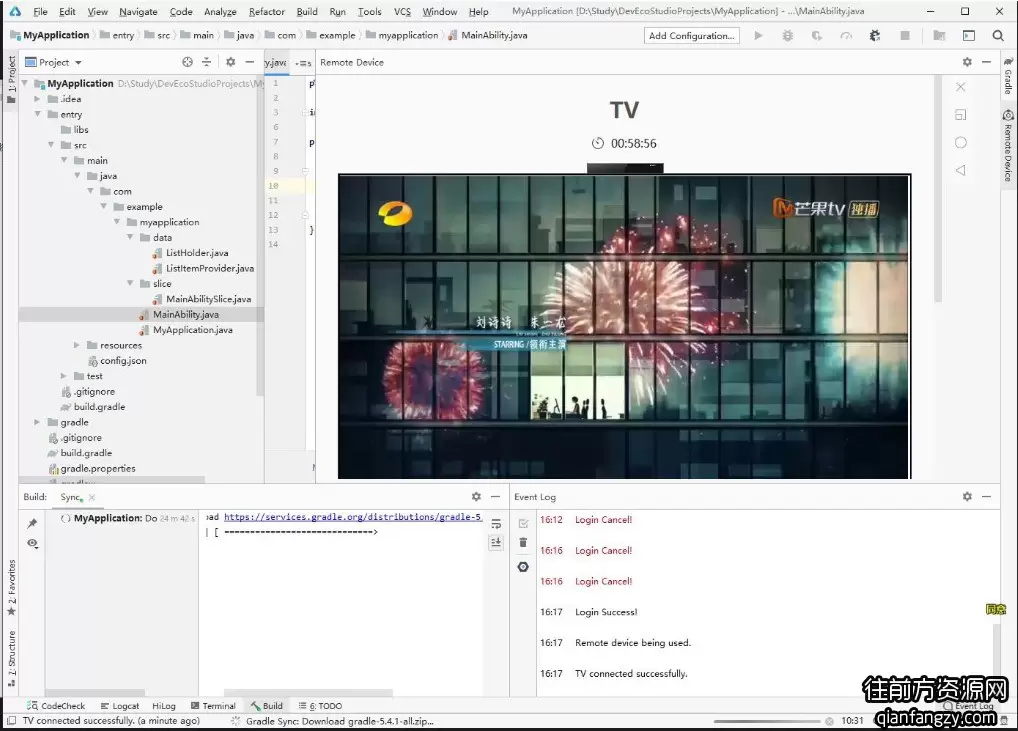Toggle the eye view icon in the Build panel
The image size is (1018, 731).
32,543
